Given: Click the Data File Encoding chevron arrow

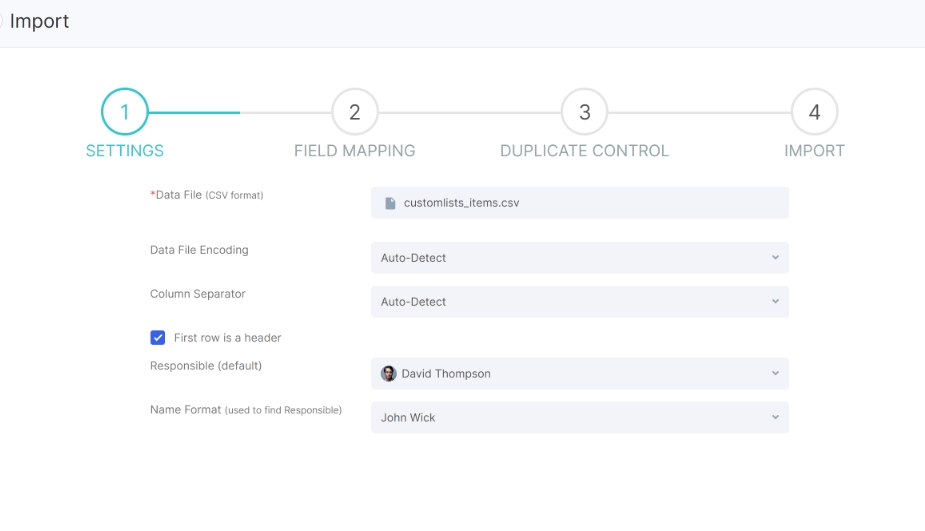Looking at the screenshot, I should (775, 257).
